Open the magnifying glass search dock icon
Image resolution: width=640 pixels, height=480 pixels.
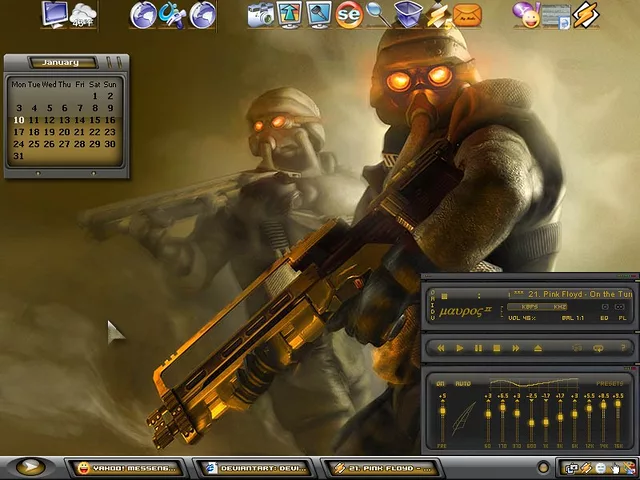378,14
